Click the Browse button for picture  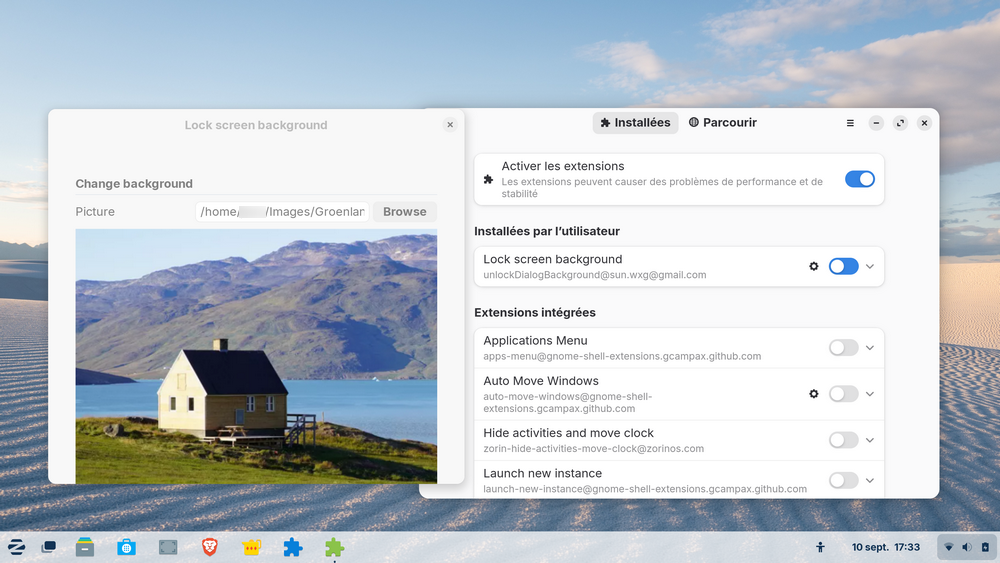click(404, 212)
